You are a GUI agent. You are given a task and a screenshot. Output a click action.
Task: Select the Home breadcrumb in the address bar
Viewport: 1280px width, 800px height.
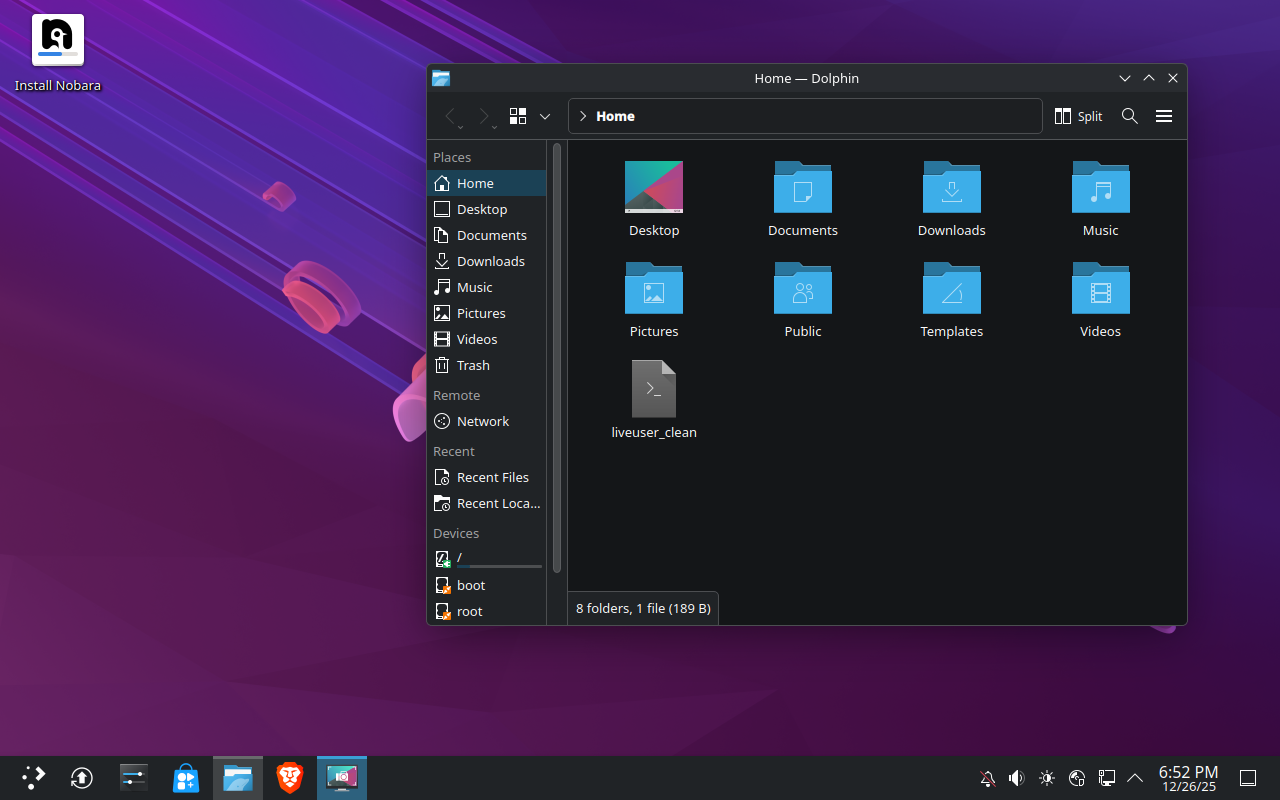click(615, 116)
